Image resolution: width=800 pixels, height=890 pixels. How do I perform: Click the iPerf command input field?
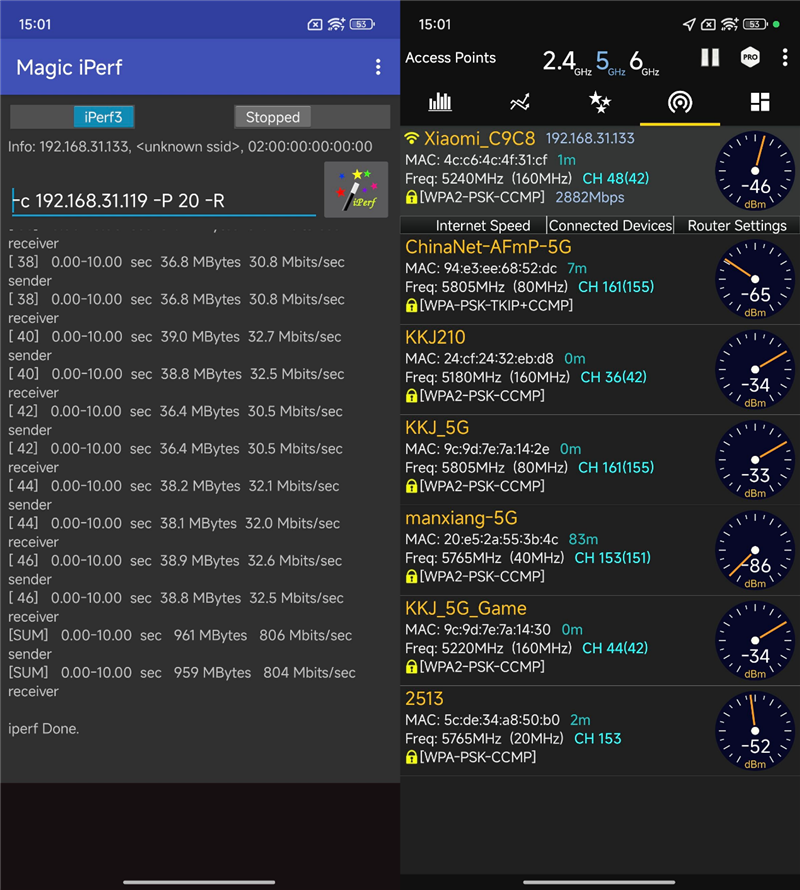pyautogui.click(x=164, y=201)
